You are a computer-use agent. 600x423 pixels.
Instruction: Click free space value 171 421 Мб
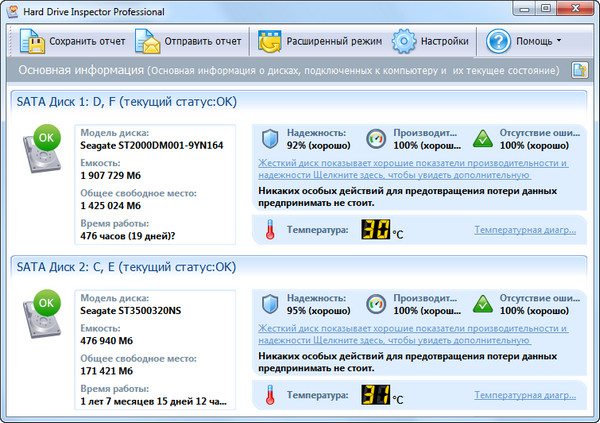106,371
